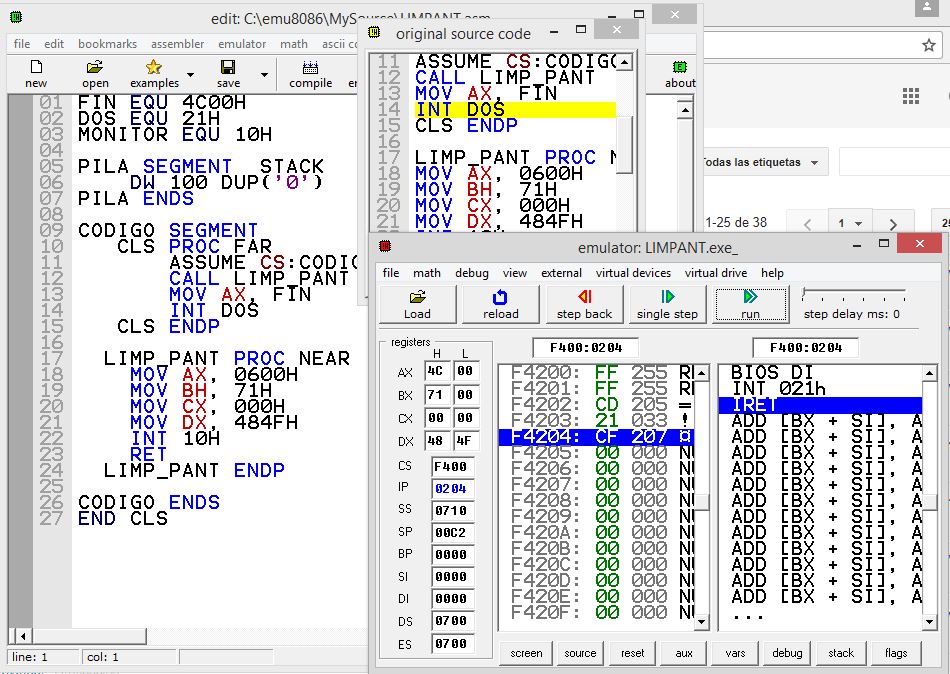
Task: Click the AX high byte register field
Action: click(x=435, y=372)
